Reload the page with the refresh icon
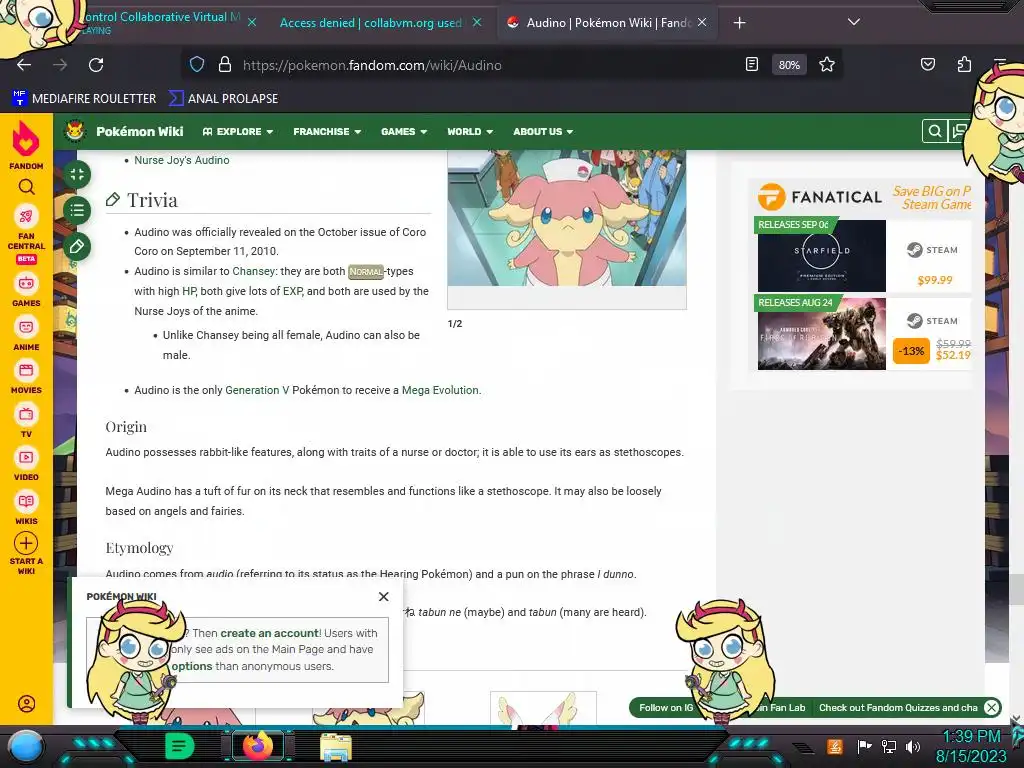The height and width of the screenshot is (768, 1024). click(x=96, y=65)
